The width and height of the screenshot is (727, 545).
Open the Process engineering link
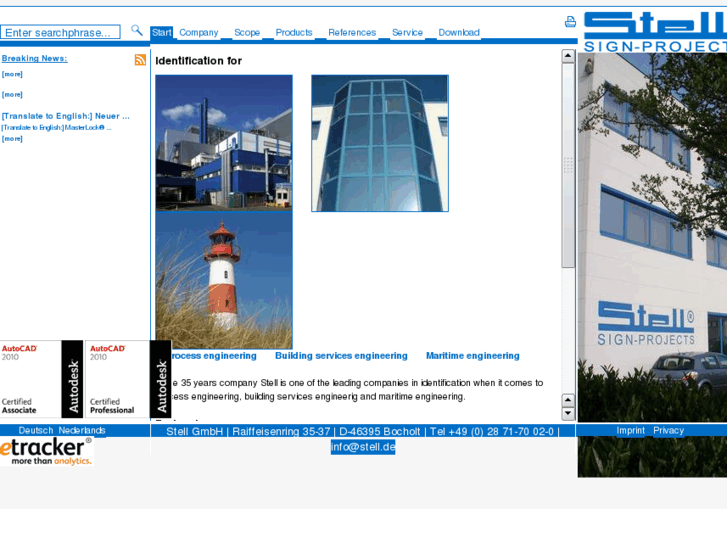click(x=214, y=356)
